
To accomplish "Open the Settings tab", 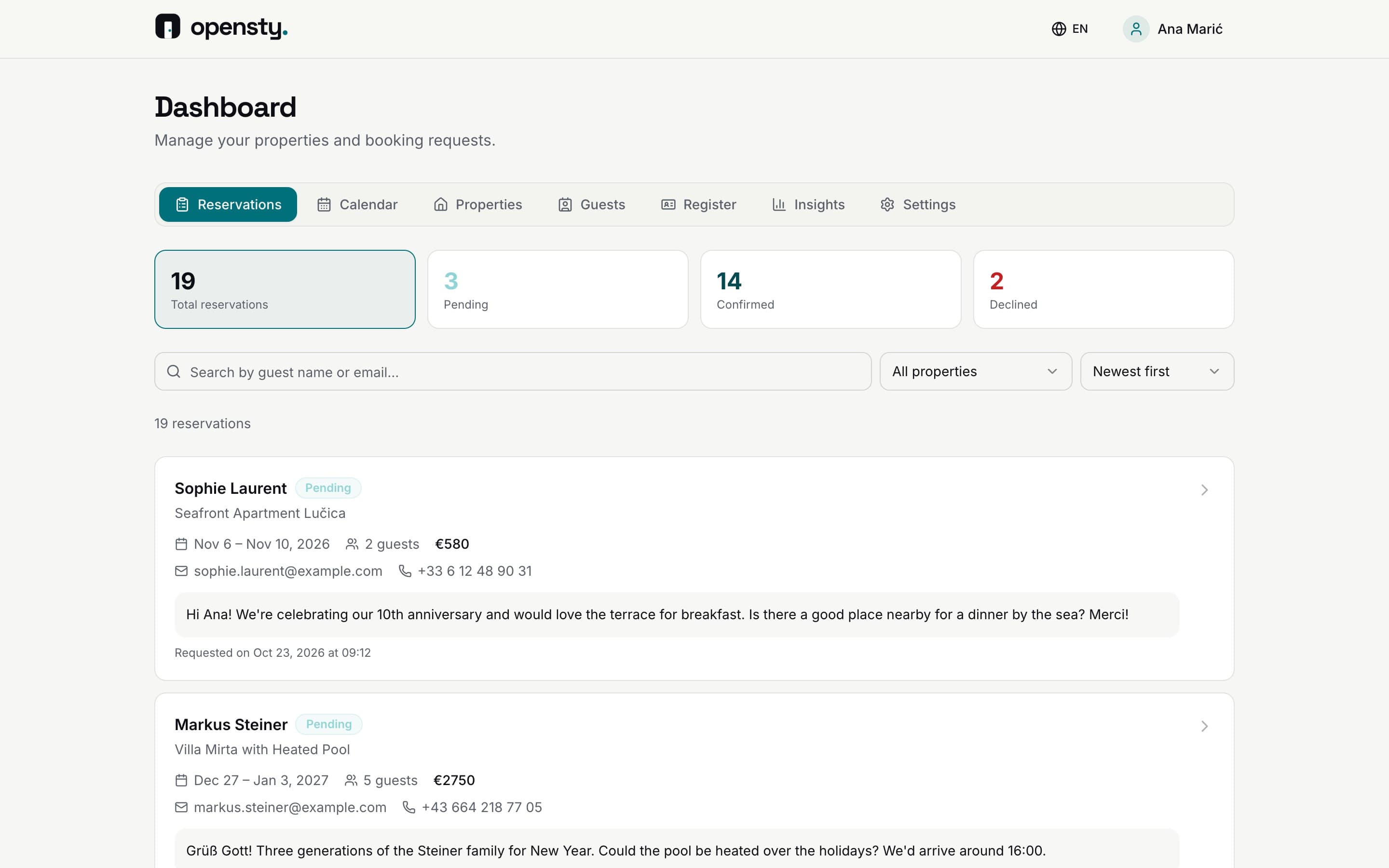I will pos(918,204).
